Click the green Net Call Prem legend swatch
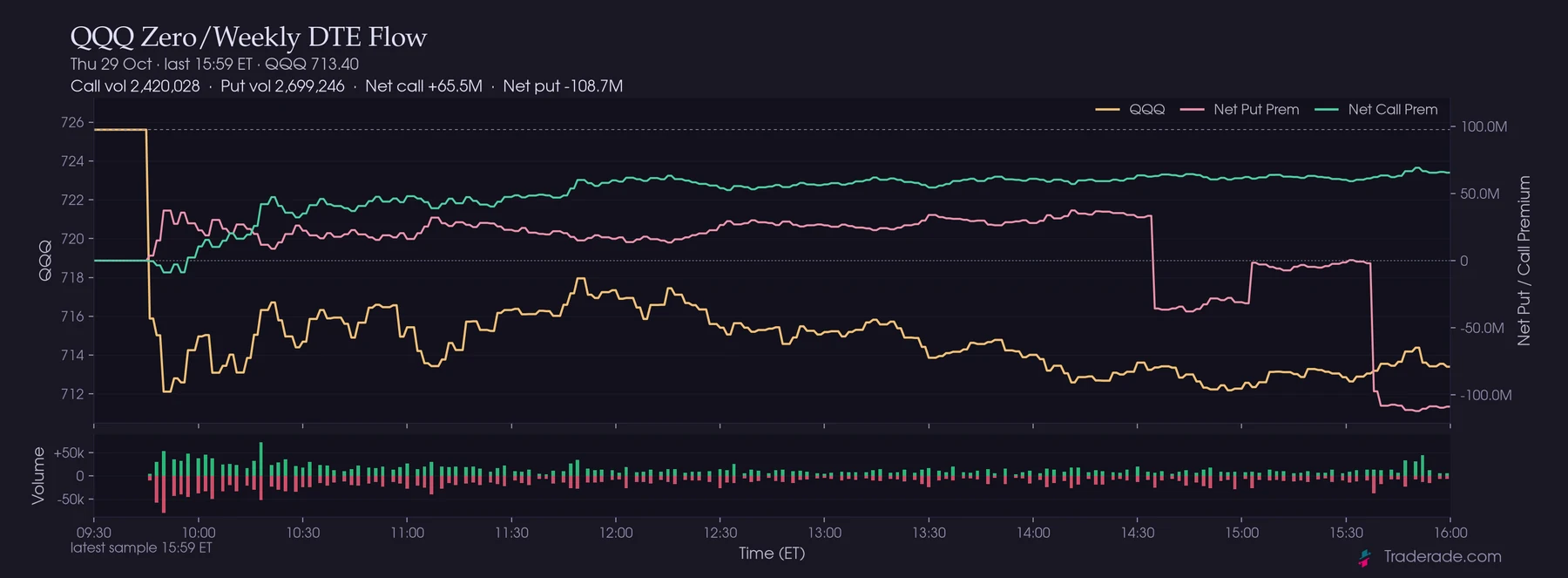Screen dimensions: 1568x578 coord(1326,110)
